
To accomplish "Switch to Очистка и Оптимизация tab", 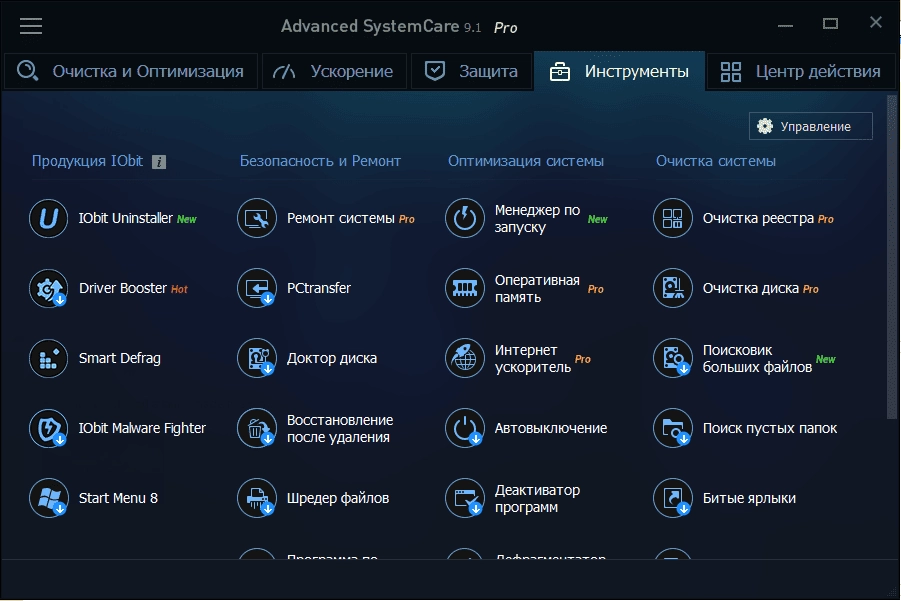I will [x=131, y=71].
